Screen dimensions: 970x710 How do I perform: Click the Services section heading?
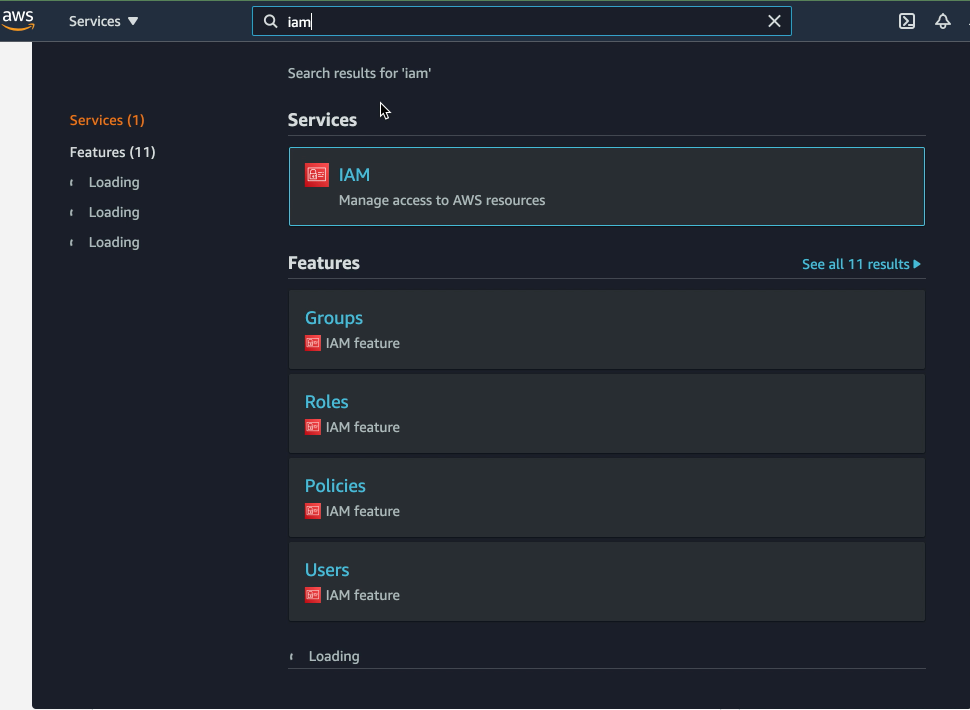[x=322, y=120]
